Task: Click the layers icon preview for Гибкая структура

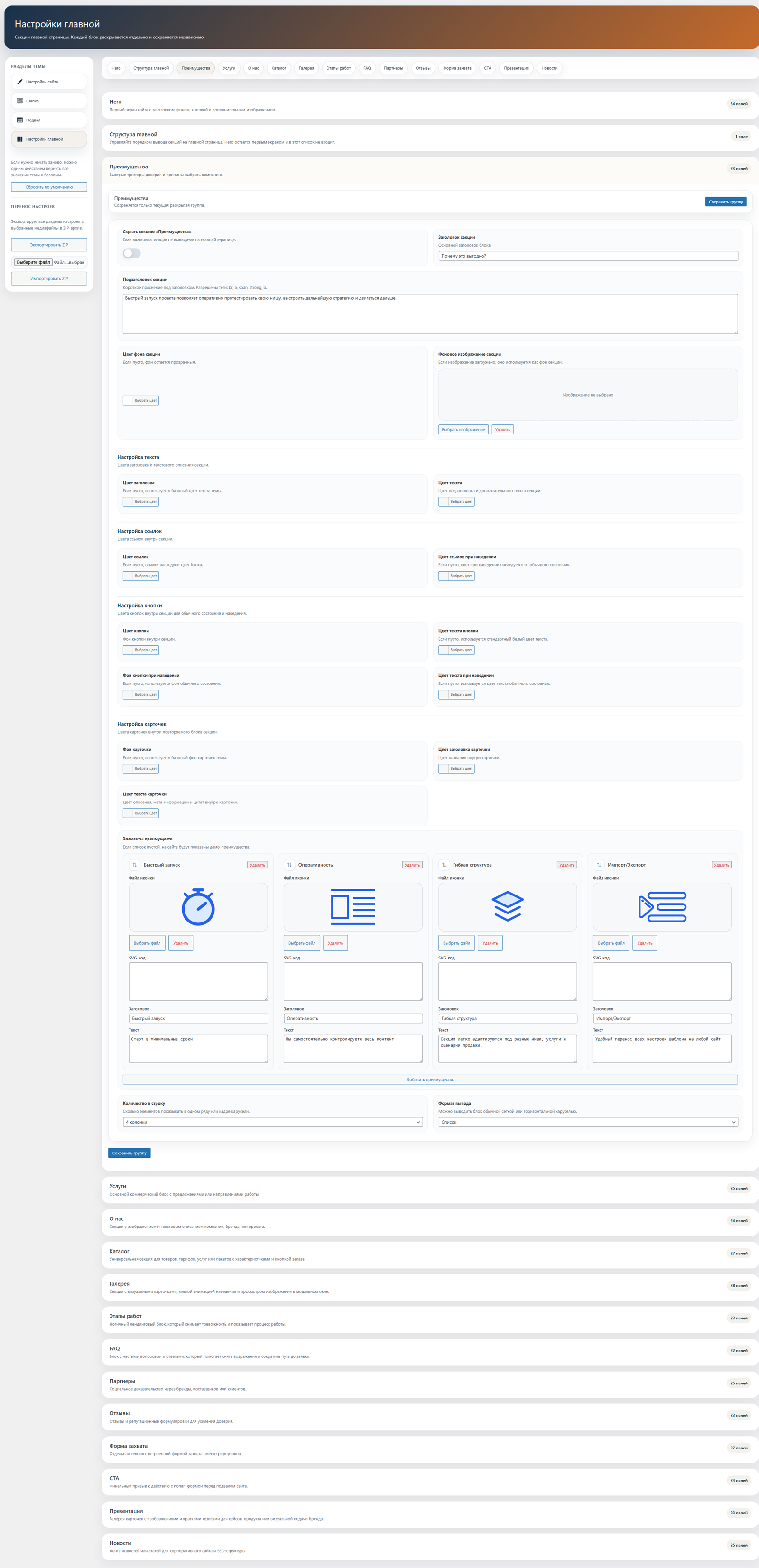Action: click(x=508, y=907)
